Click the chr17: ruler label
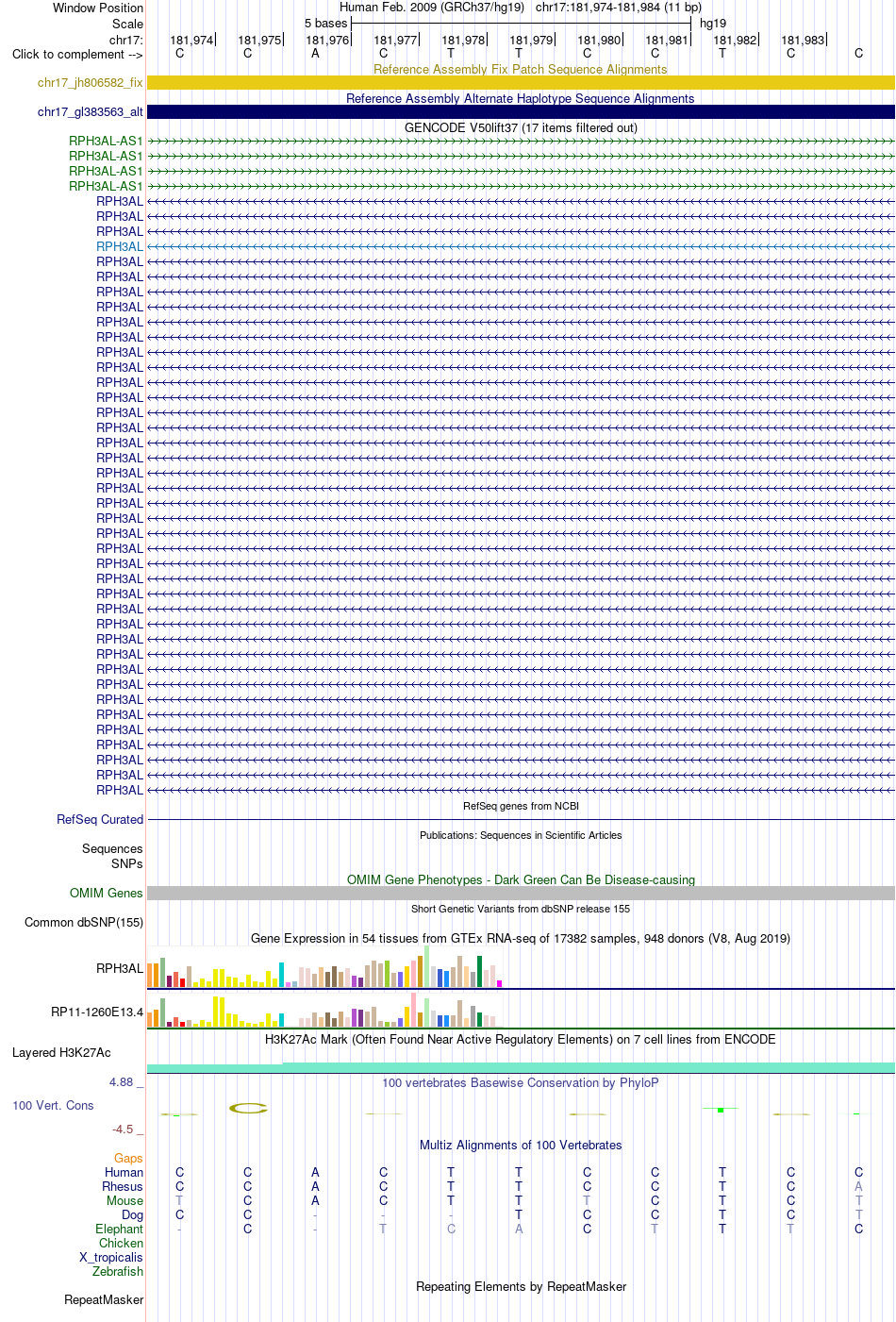This screenshot has height=1322, width=896. pos(126,41)
